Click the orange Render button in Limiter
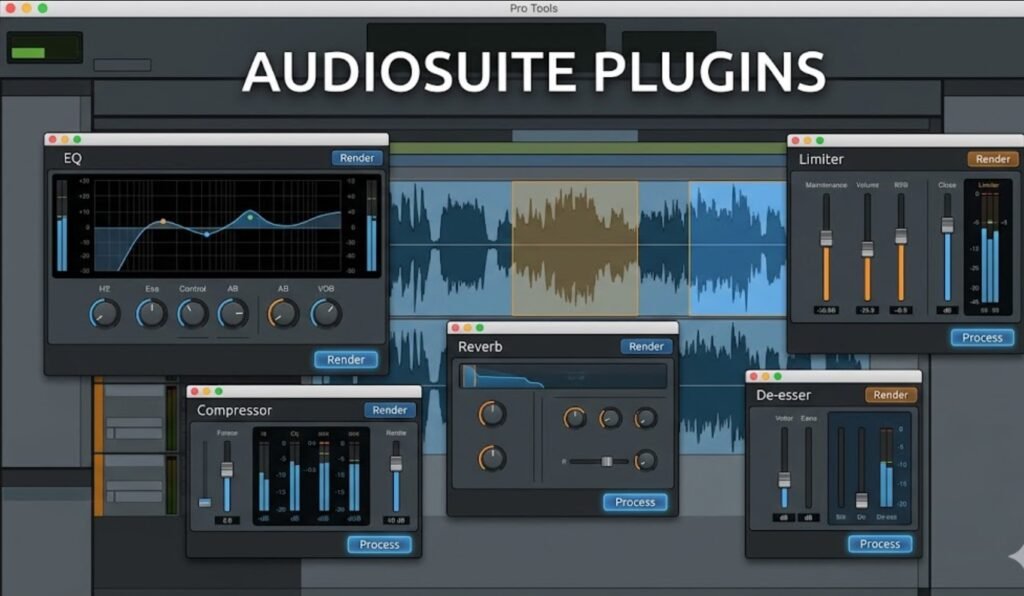Image resolution: width=1024 pixels, height=596 pixels. pyautogui.click(x=993, y=159)
